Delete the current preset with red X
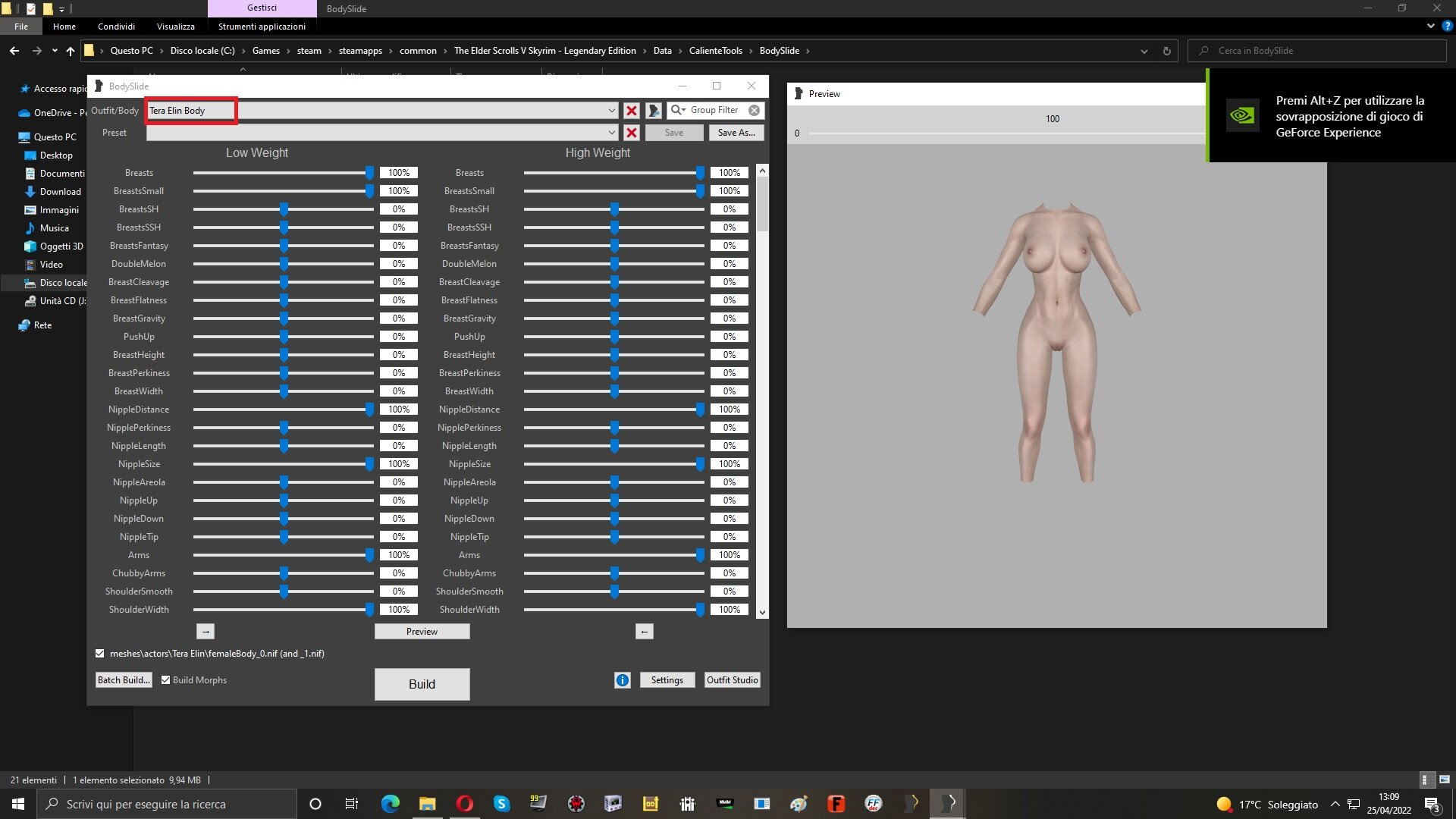Image resolution: width=1456 pixels, height=819 pixels. 631,133
